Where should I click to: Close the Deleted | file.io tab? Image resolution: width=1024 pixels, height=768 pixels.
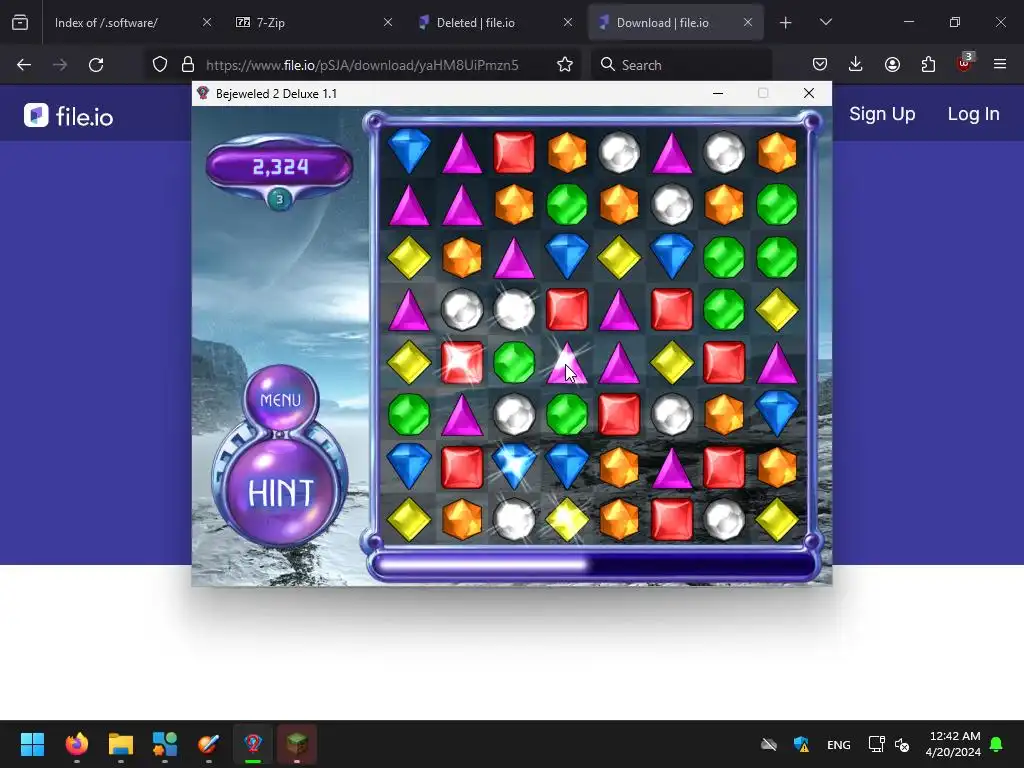pos(568,22)
